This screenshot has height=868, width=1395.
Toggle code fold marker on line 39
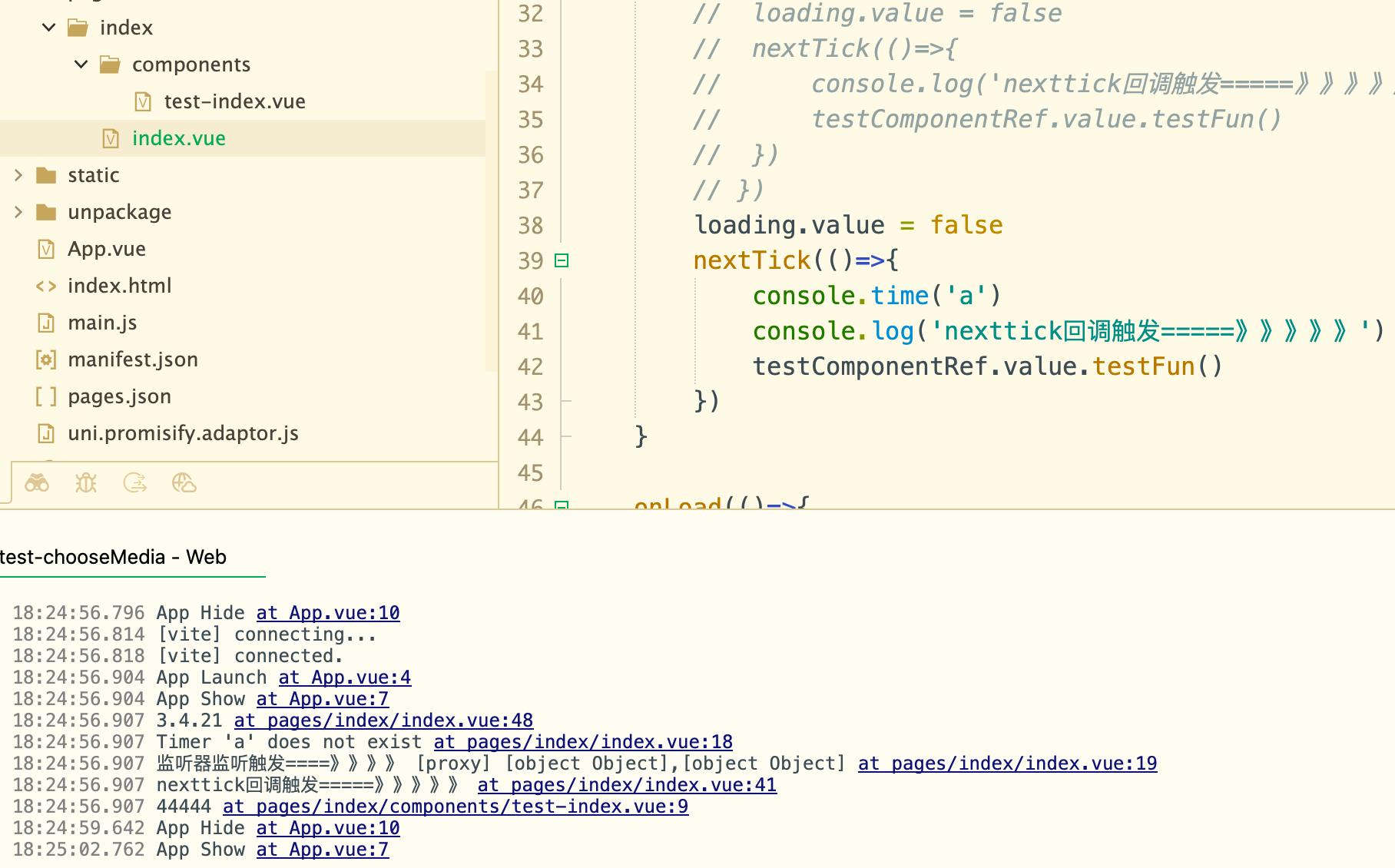[x=562, y=260]
